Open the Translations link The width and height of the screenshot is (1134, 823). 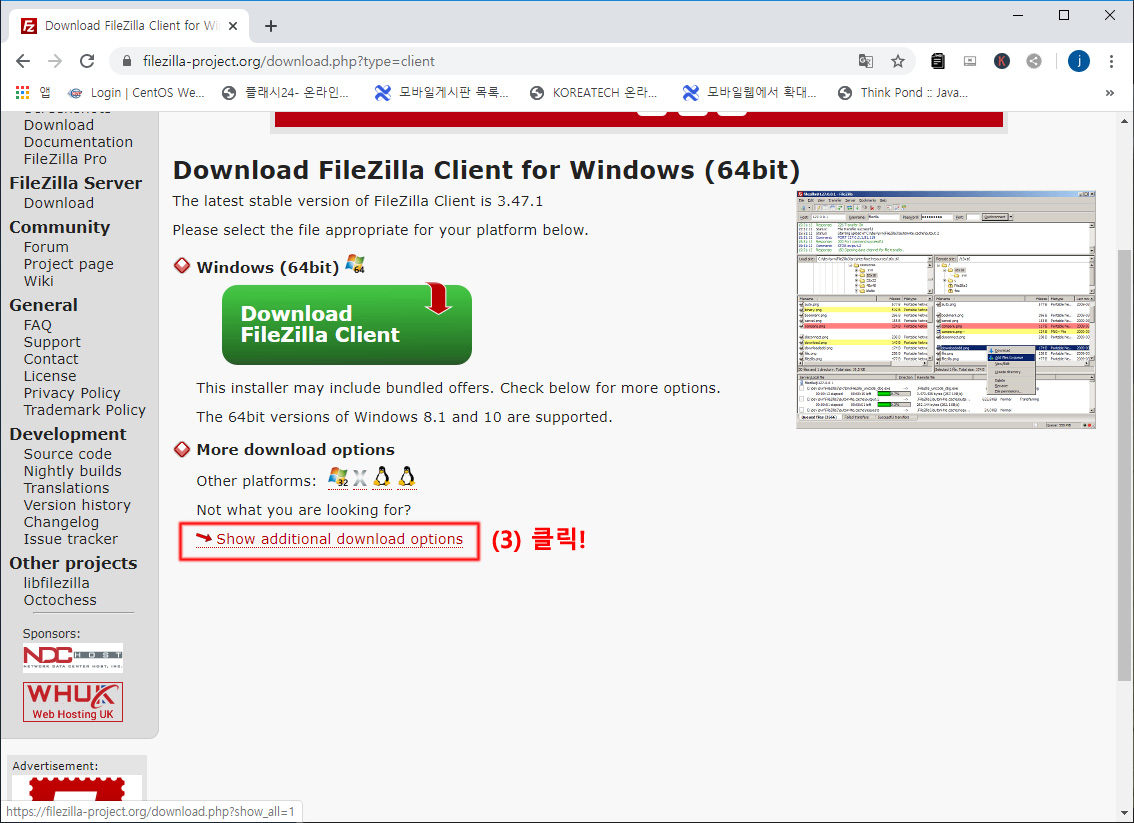pos(67,488)
